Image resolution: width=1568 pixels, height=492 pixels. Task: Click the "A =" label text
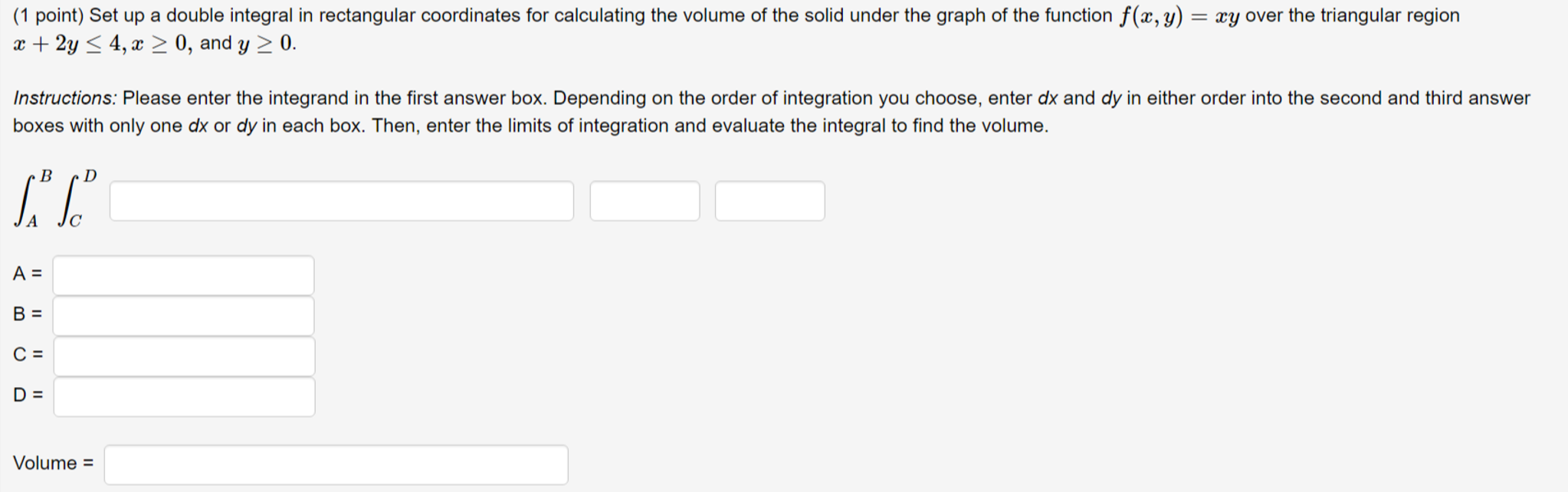[x=28, y=274]
